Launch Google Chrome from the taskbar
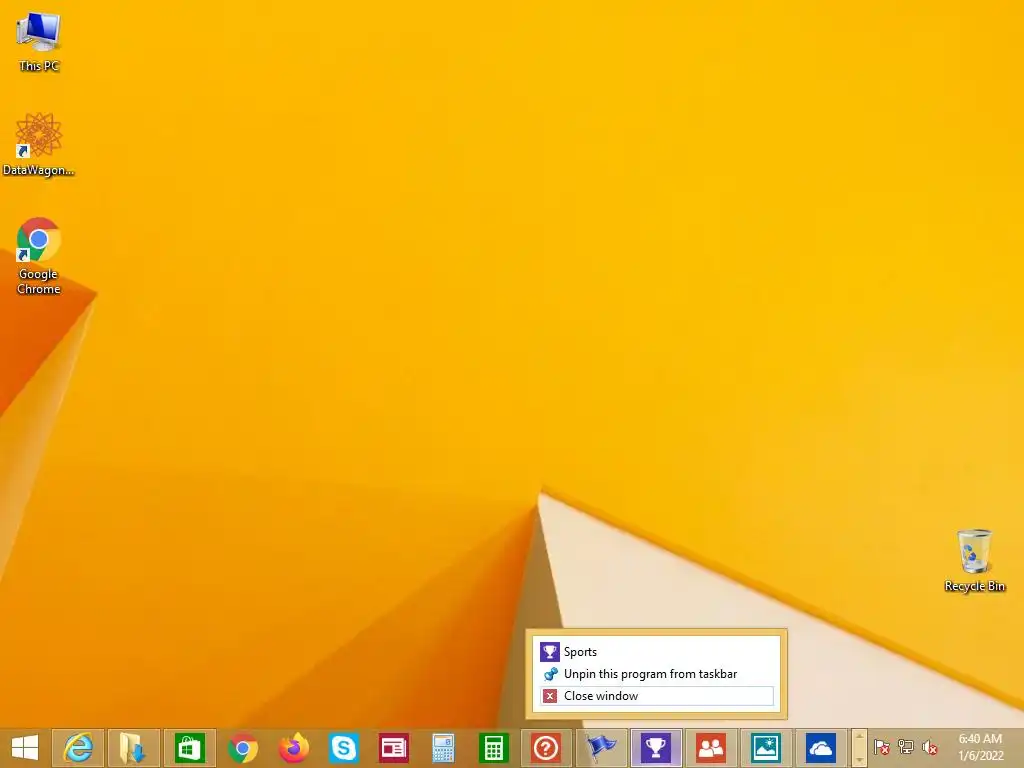 point(242,748)
